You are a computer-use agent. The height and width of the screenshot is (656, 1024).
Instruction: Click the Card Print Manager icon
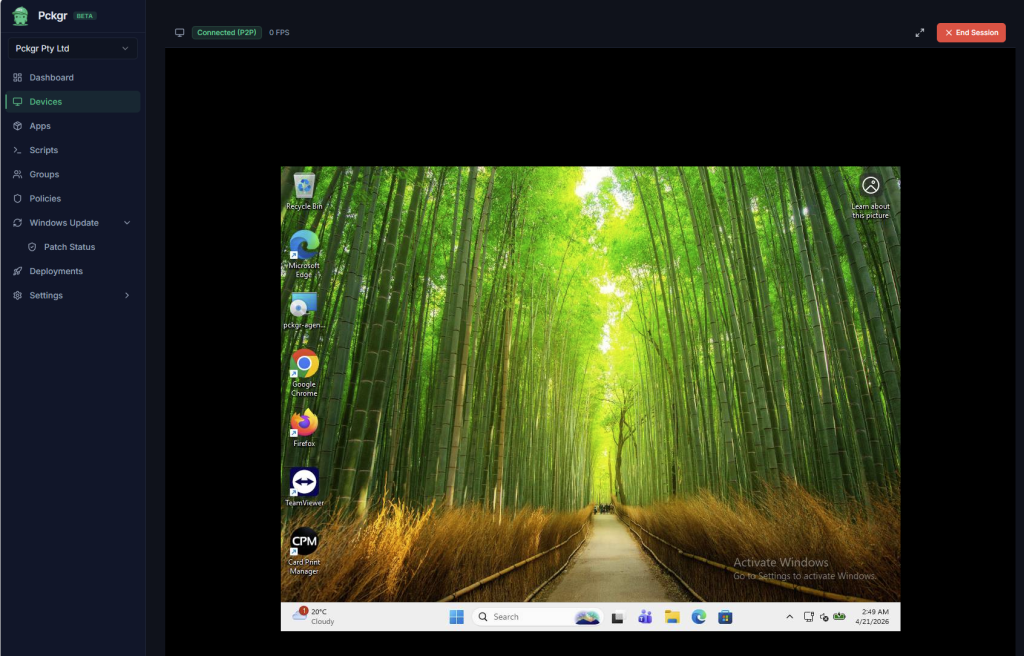pyautogui.click(x=304, y=543)
